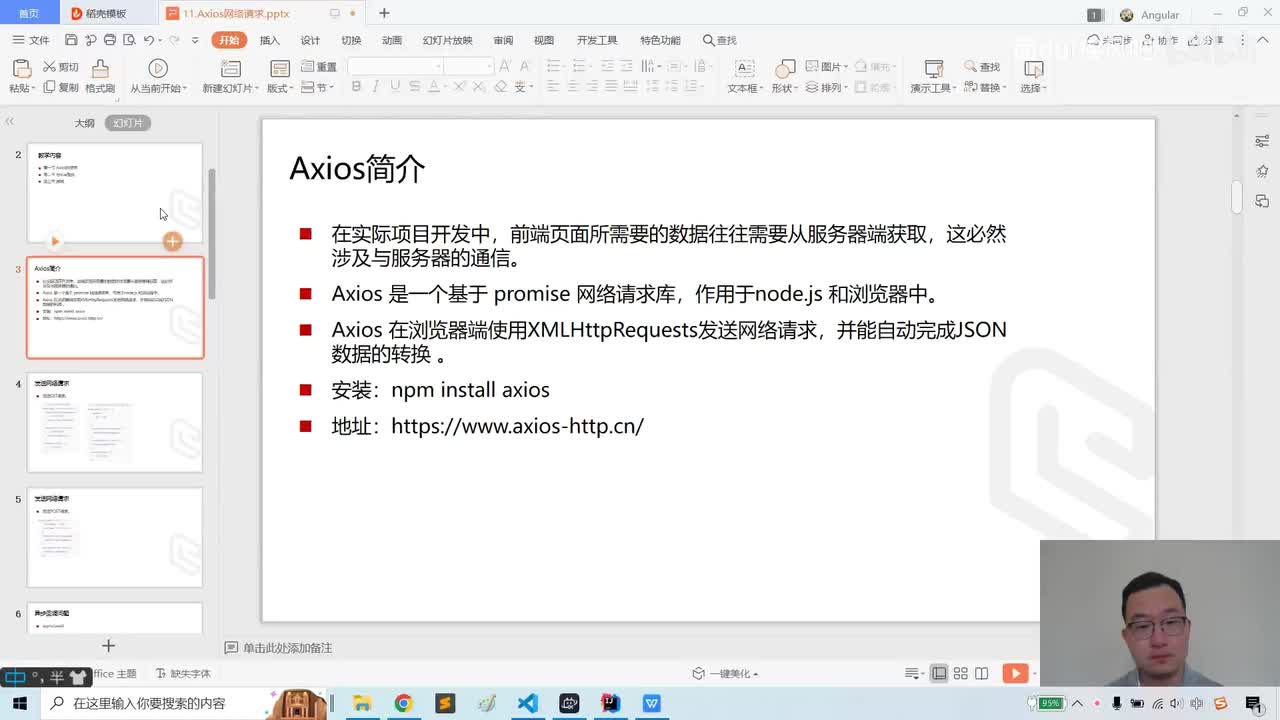Toggle Italic formatting

375,88
